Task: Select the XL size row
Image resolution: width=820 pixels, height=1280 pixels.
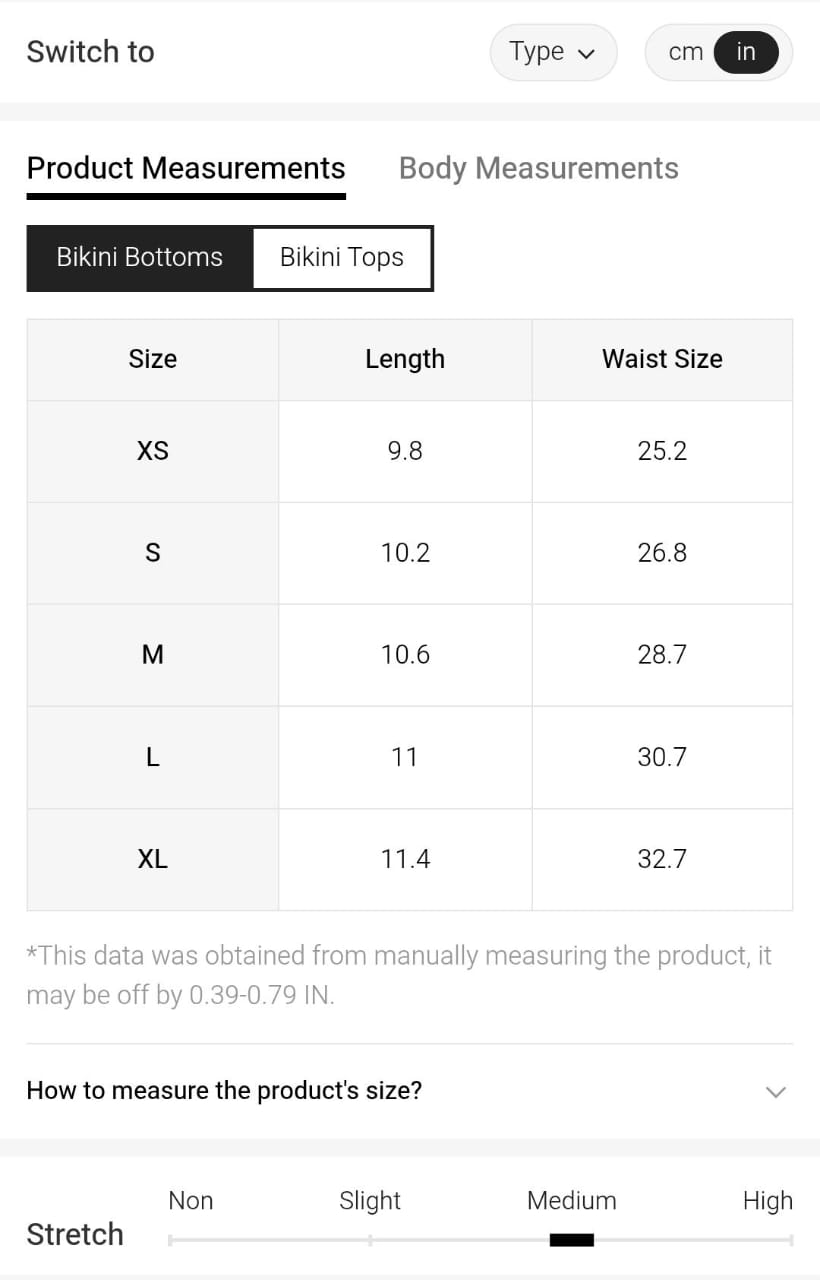Action: click(x=152, y=859)
